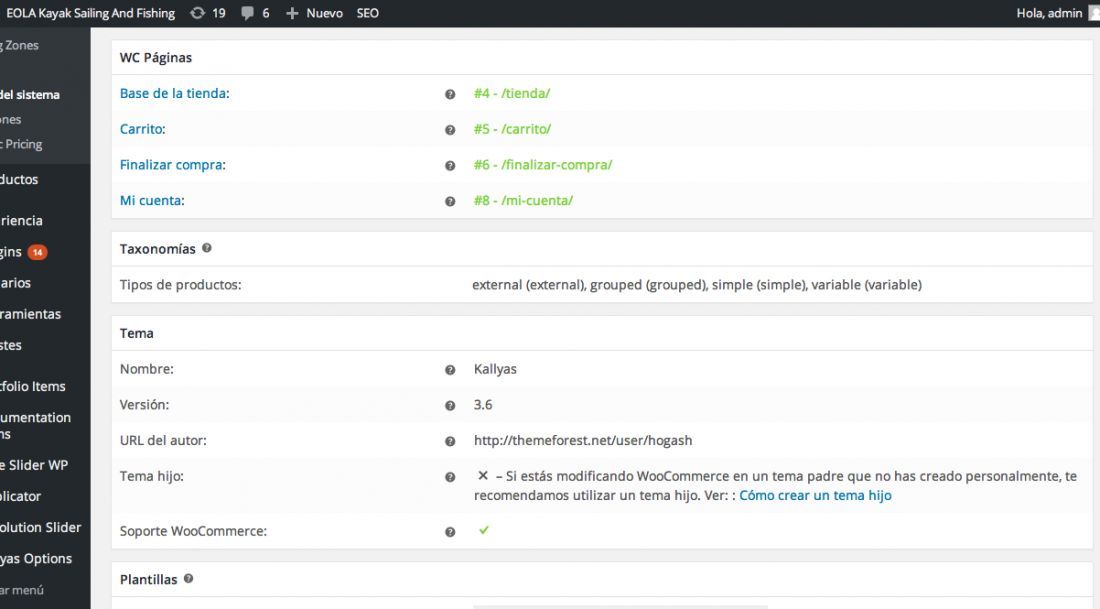Click the updates refresh icon showing 19
This screenshot has width=1100, height=609.
[x=198, y=13]
